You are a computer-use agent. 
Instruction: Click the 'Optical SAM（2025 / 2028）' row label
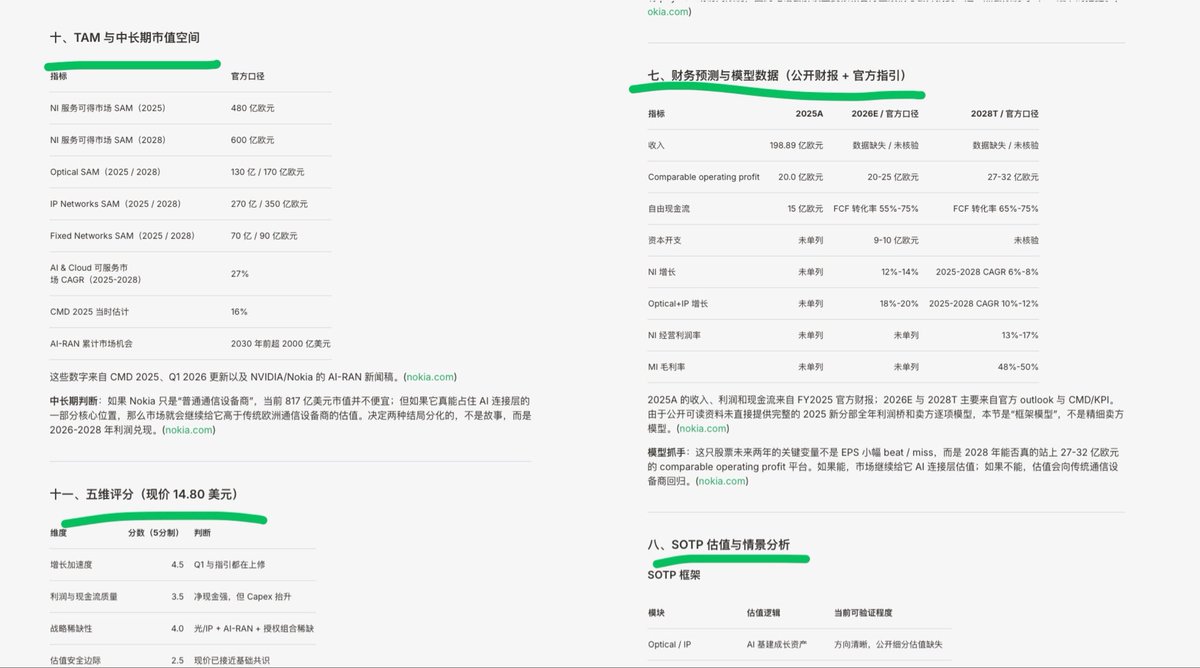coord(108,172)
